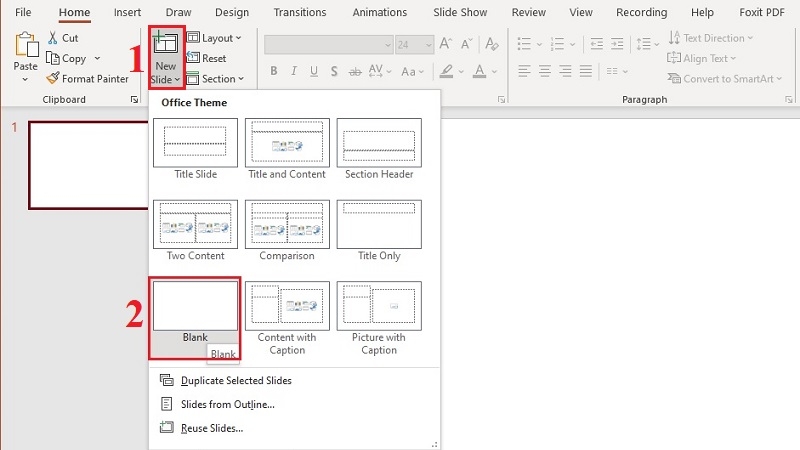
Task: Choose the Two Content layout
Action: pos(195,230)
